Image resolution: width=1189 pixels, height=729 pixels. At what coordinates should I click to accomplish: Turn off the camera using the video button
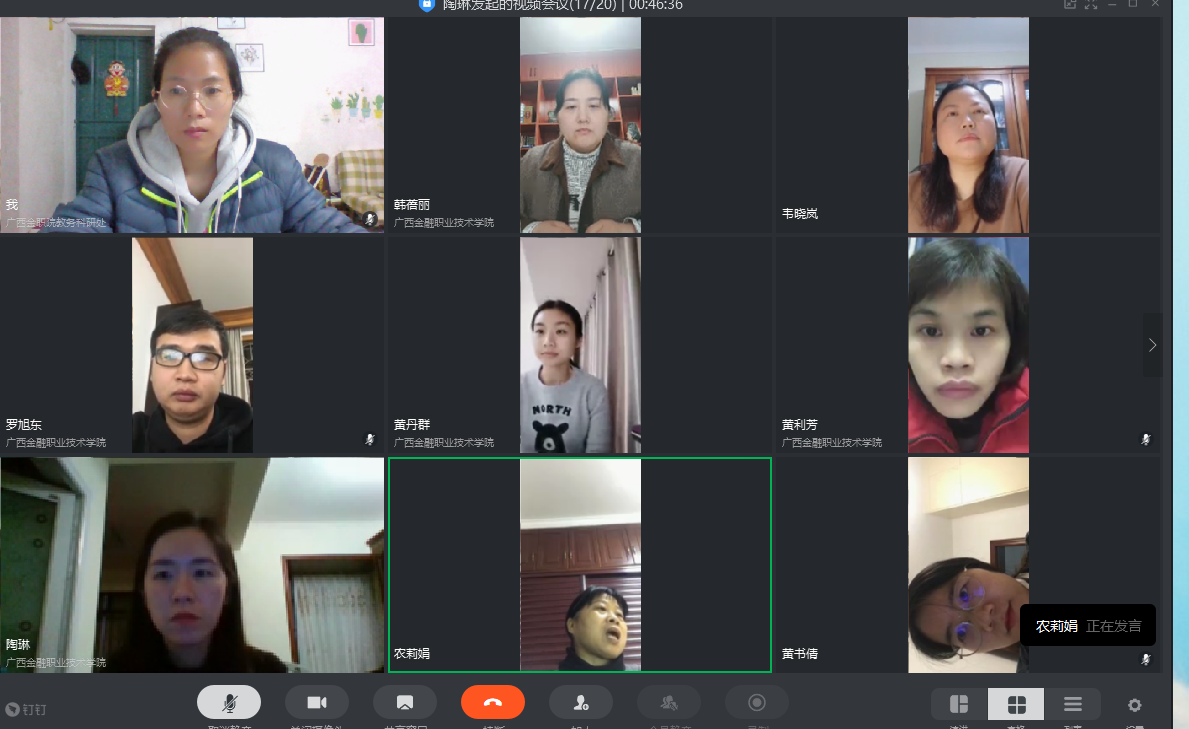pyautogui.click(x=316, y=703)
